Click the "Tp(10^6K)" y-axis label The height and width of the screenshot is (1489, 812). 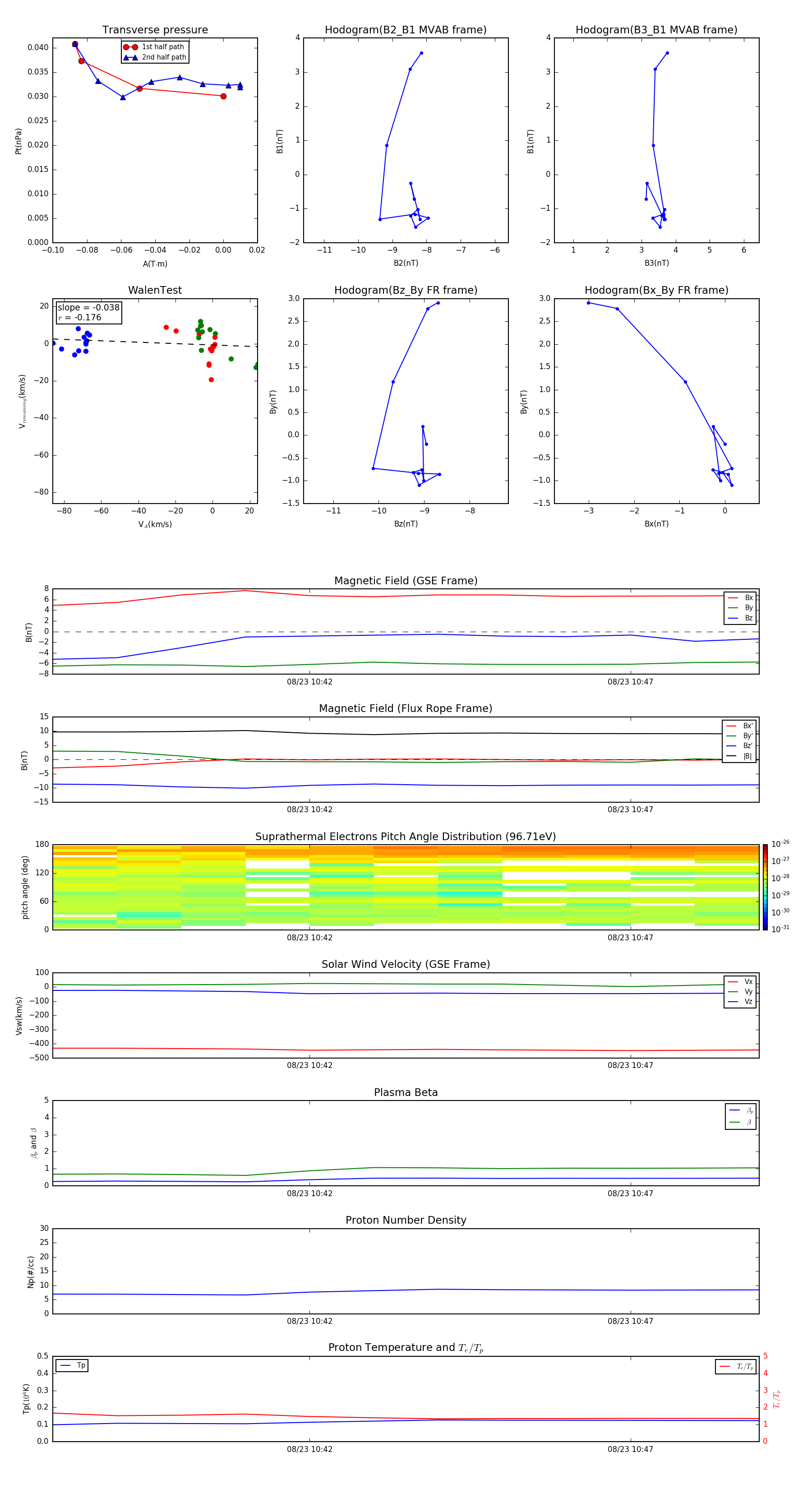pyautogui.click(x=26, y=1399)
